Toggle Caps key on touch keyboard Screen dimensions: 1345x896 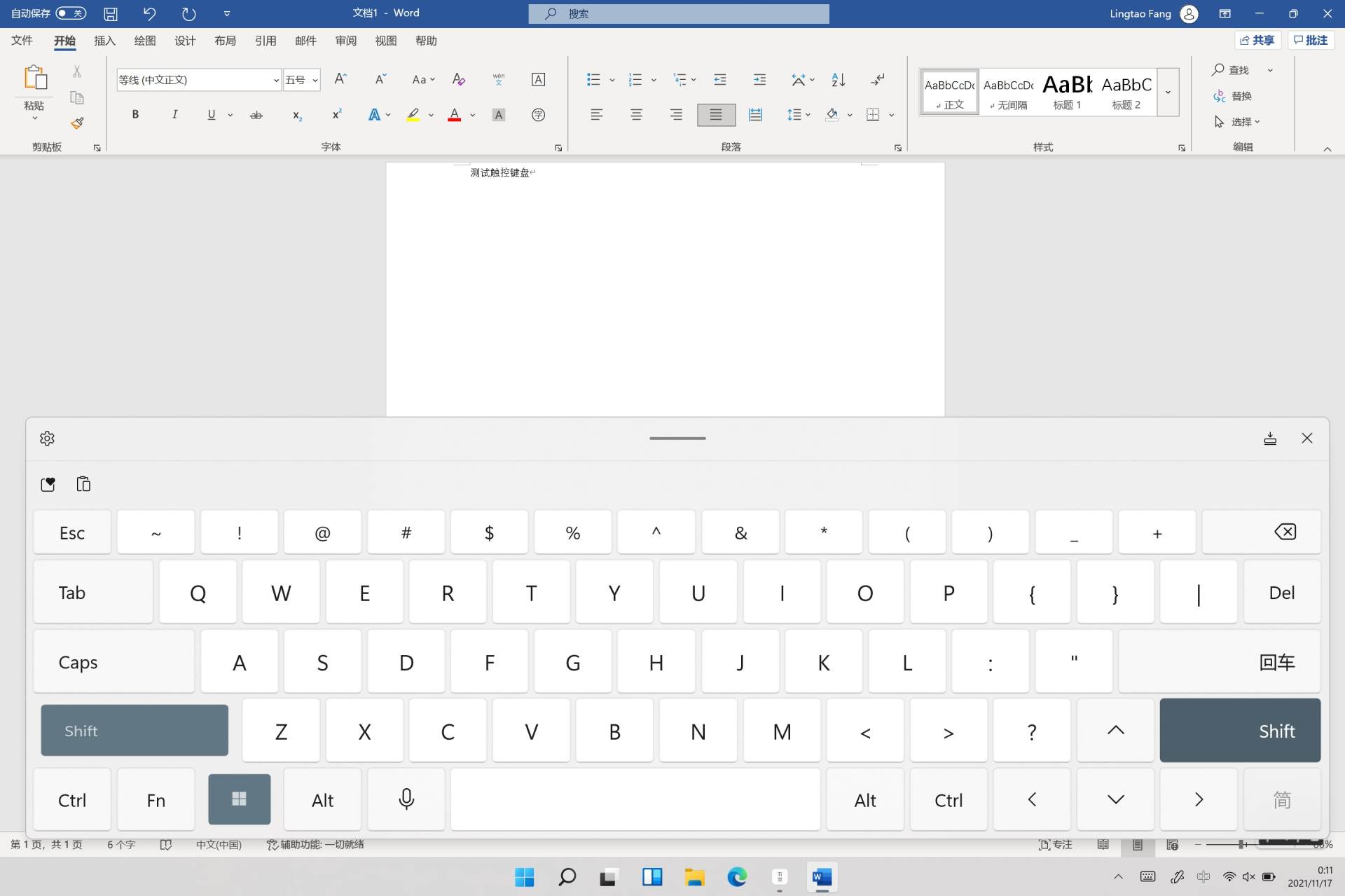click(113, 661)
